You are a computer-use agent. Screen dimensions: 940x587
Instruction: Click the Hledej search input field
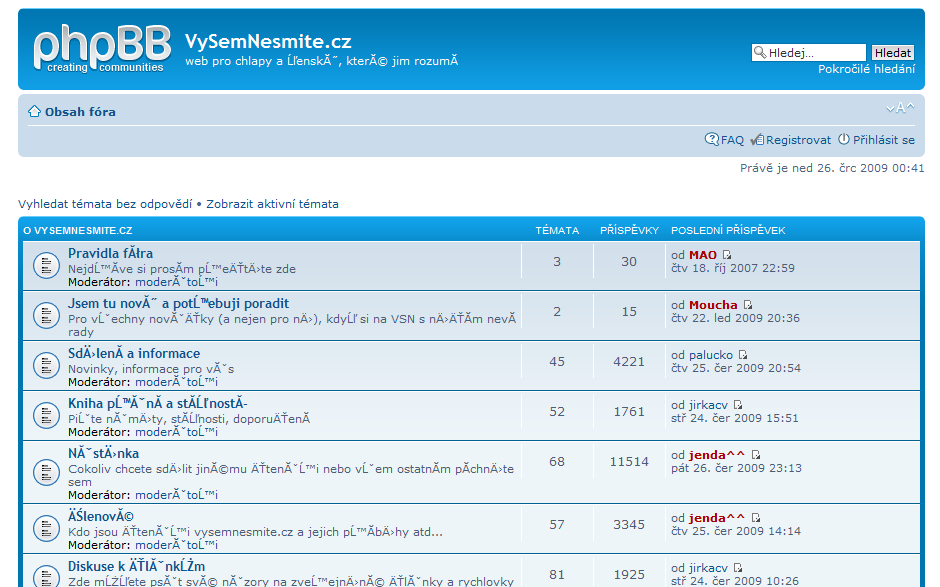point(809,53)
